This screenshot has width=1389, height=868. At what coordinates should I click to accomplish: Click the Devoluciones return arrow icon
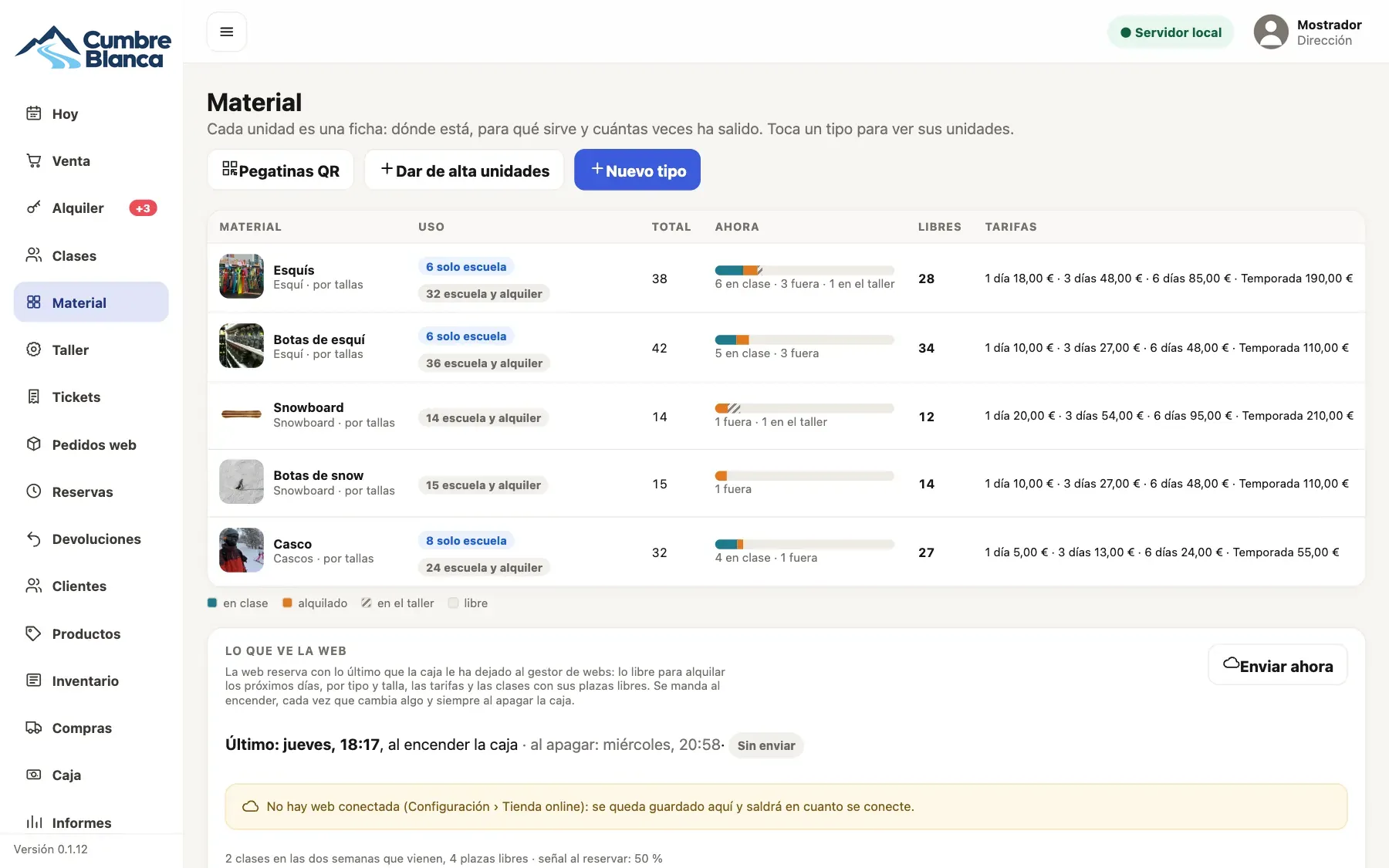(33, 539)
